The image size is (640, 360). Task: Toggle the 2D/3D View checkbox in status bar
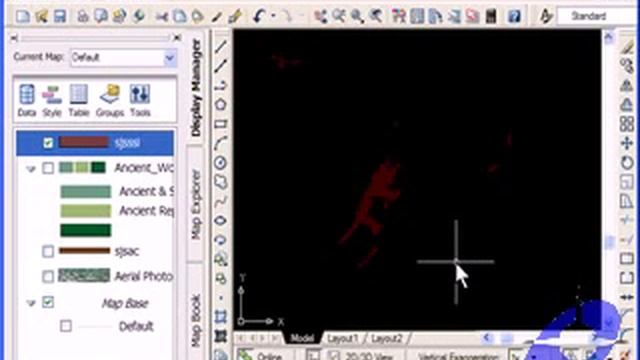[x=334, y=356]
